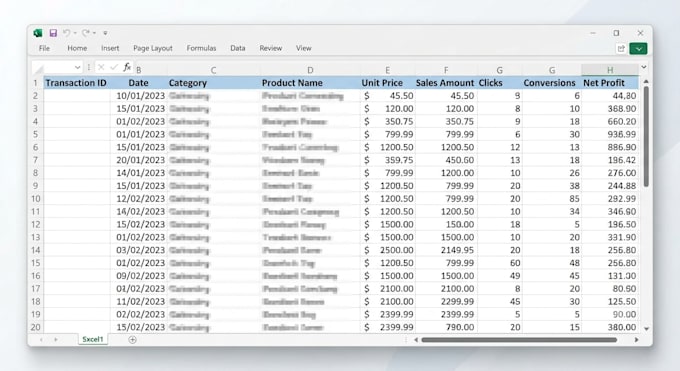680x371 pixels.
Task: Select column H header
Action: click(x=610, y=70)
